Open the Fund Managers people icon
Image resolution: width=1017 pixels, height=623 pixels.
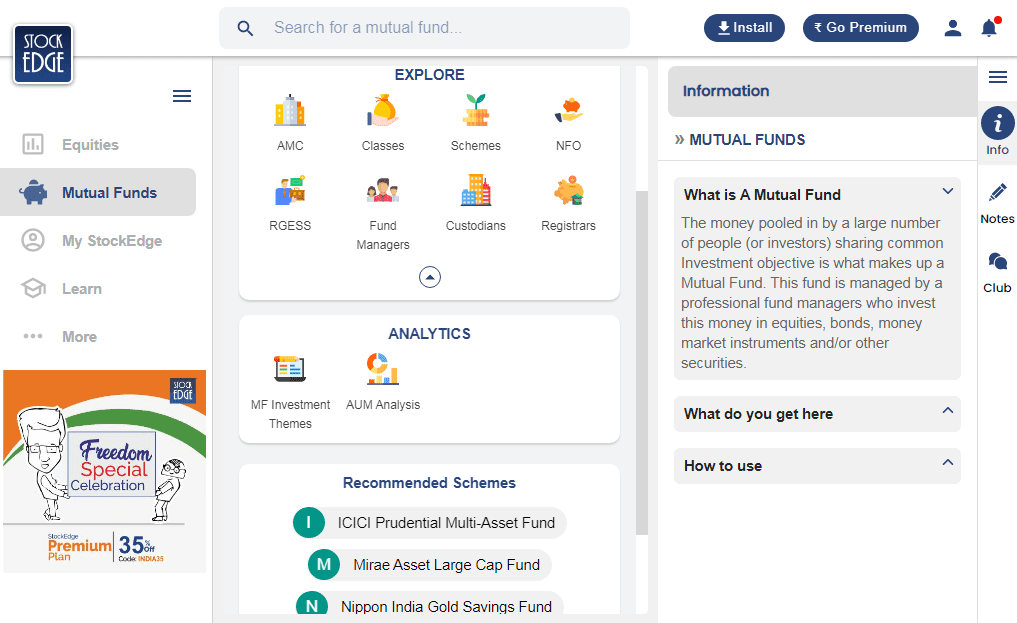pyautogui.click(x=383, y=191)
